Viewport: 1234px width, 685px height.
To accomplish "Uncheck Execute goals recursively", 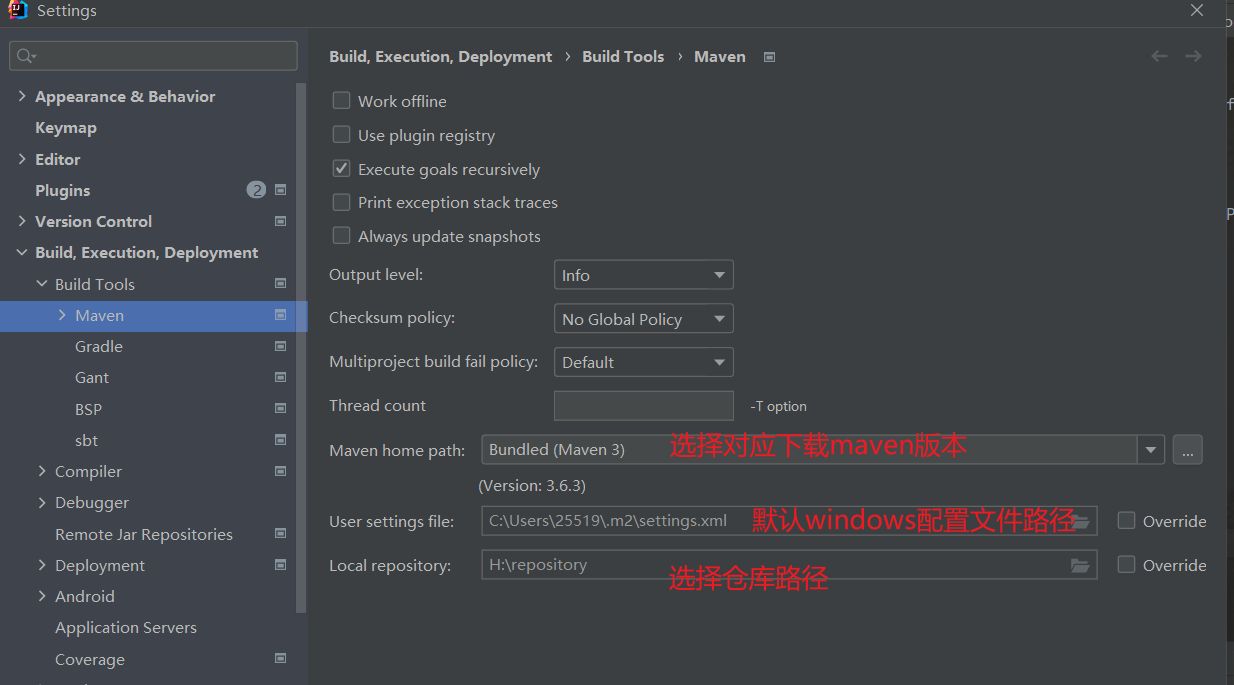I will pos(341,169).
